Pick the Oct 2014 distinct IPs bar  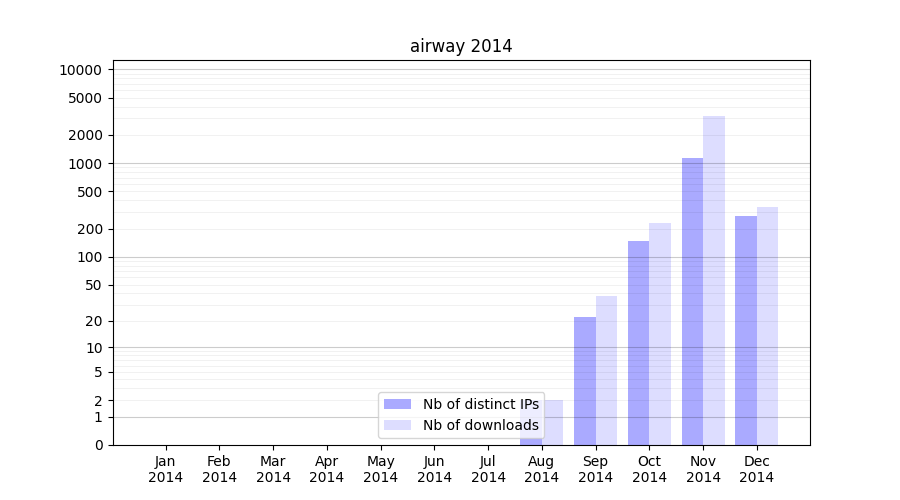(638, 342)
